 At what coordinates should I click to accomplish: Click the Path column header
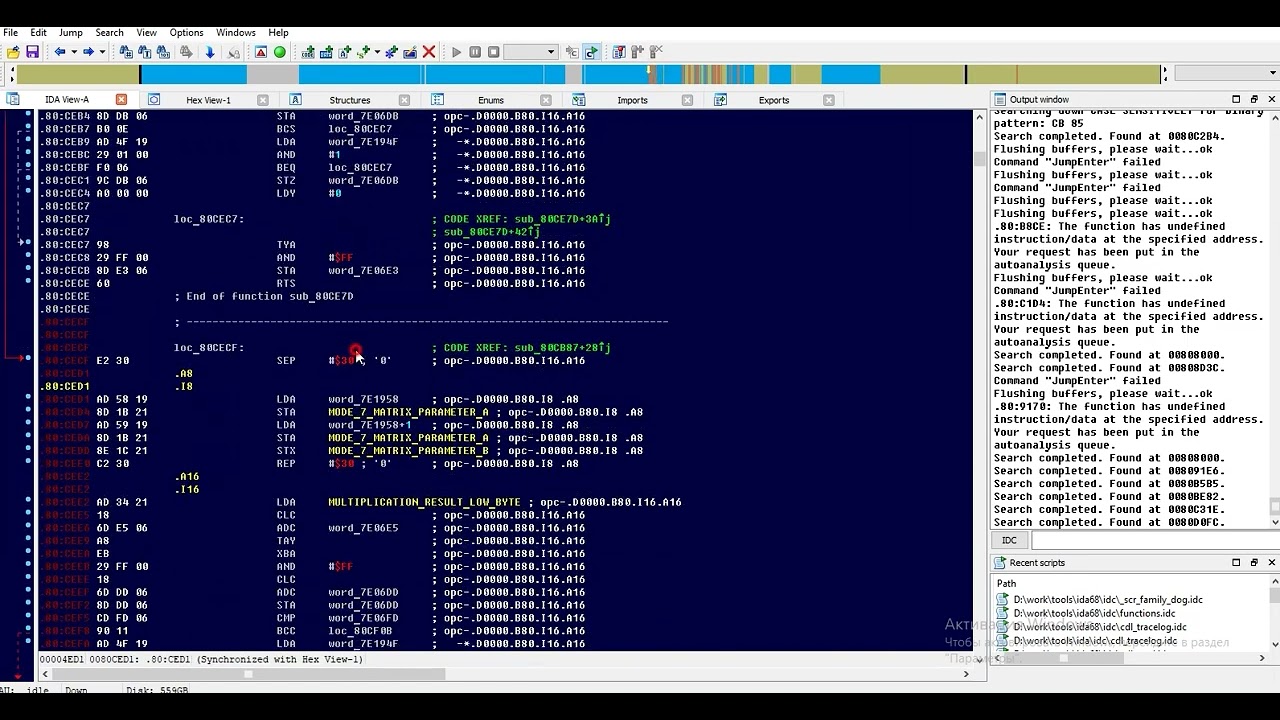[1006, 583]
